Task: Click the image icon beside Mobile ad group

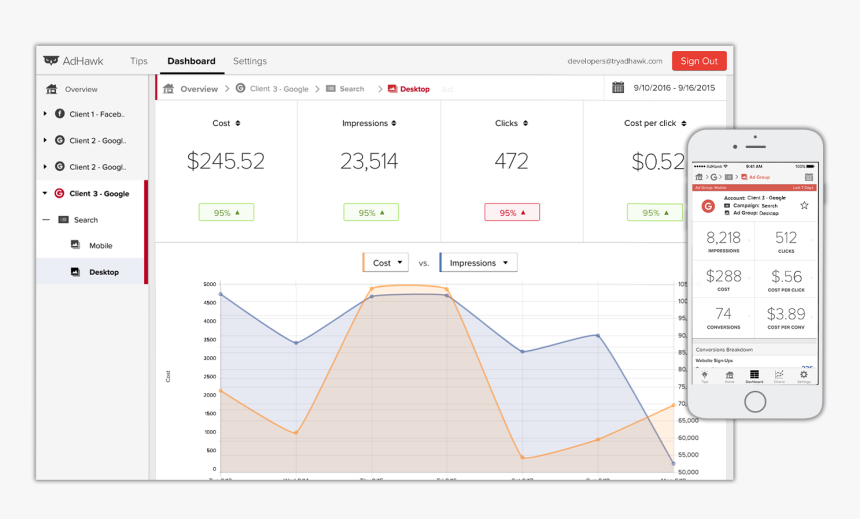Action: [x=75, y=245]
